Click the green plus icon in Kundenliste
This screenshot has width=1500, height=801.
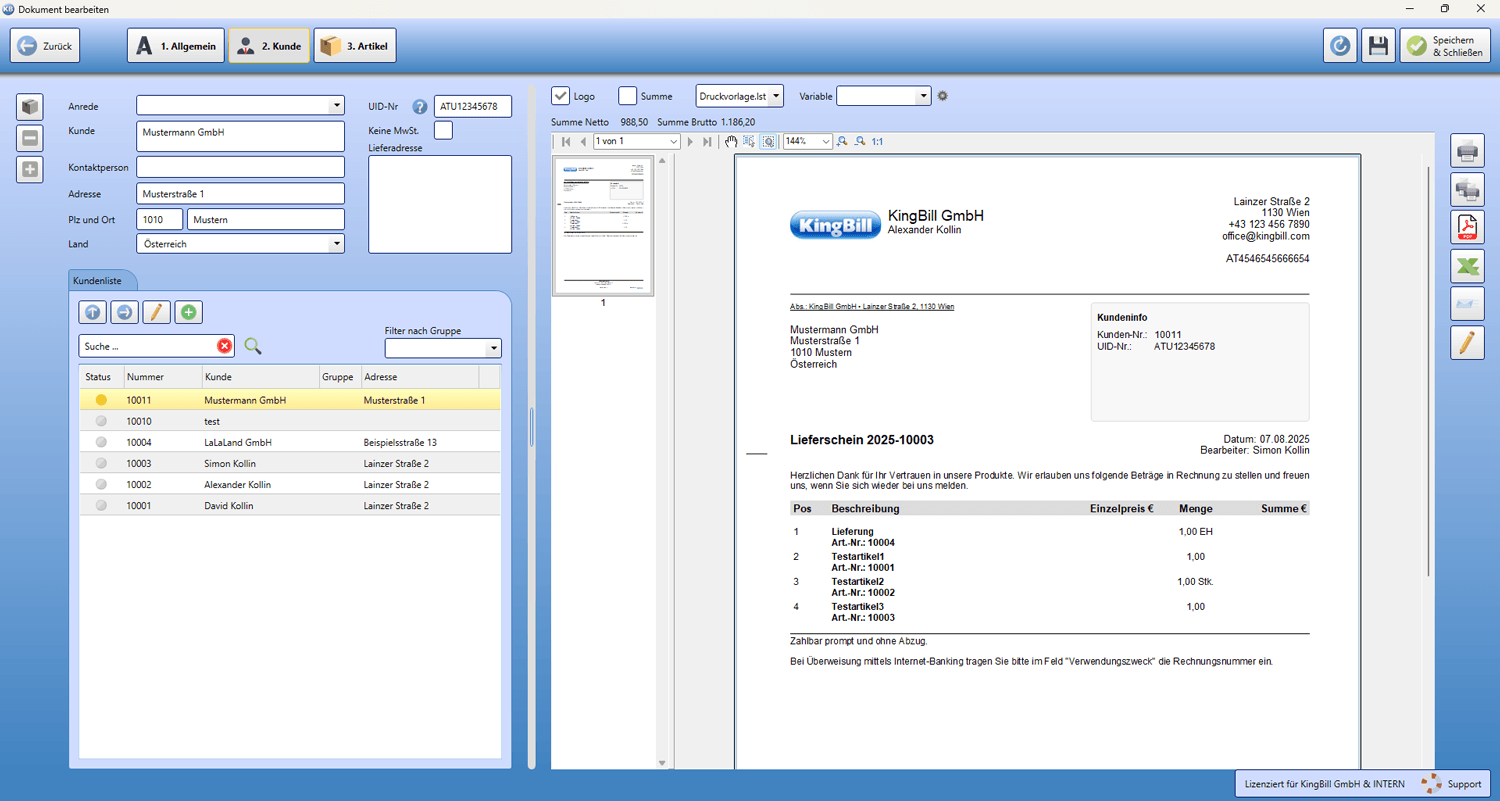click(188, 313)
